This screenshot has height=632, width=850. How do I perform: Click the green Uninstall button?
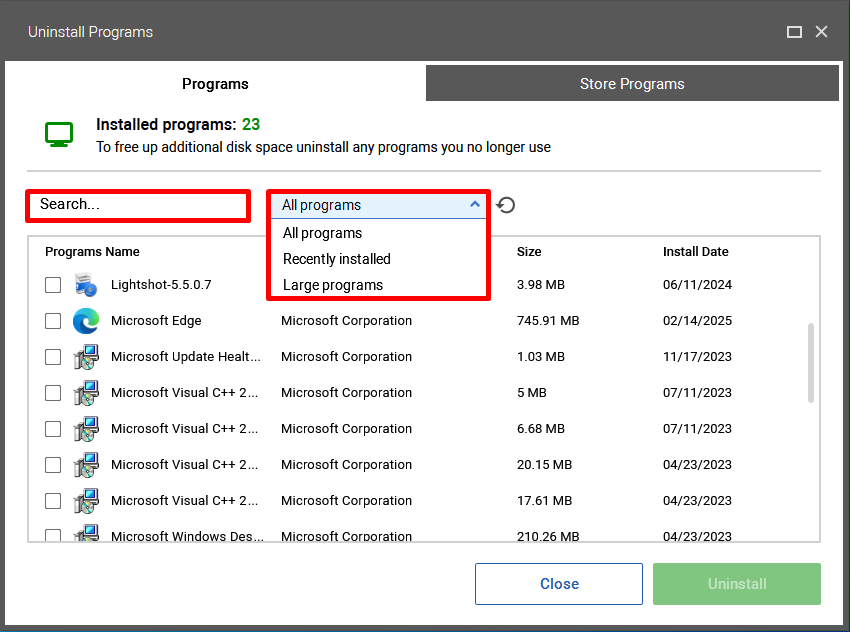pyautogui.click(x=737, y=584)
